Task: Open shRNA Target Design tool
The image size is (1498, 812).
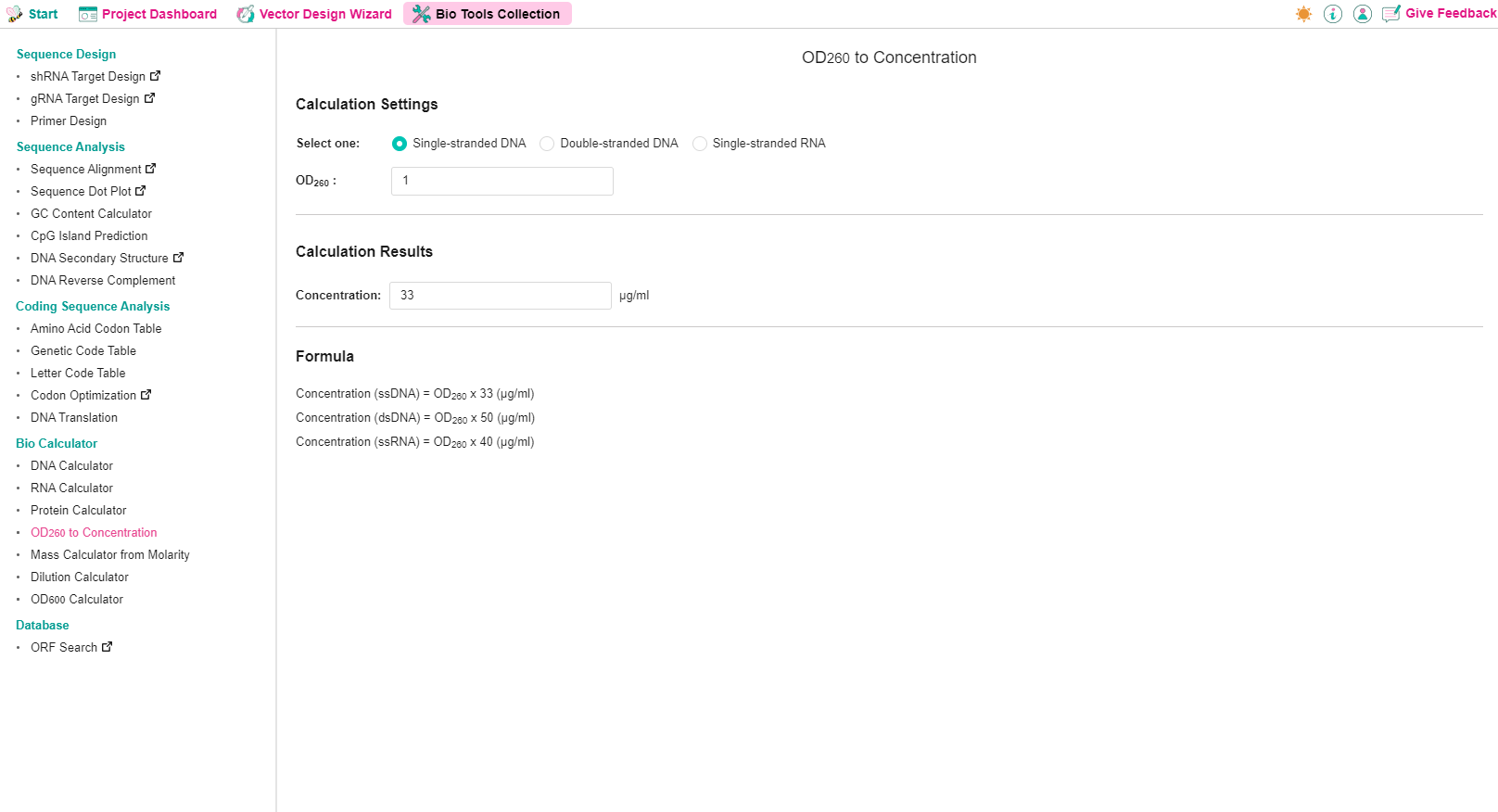Action: (x=88, y=76)
